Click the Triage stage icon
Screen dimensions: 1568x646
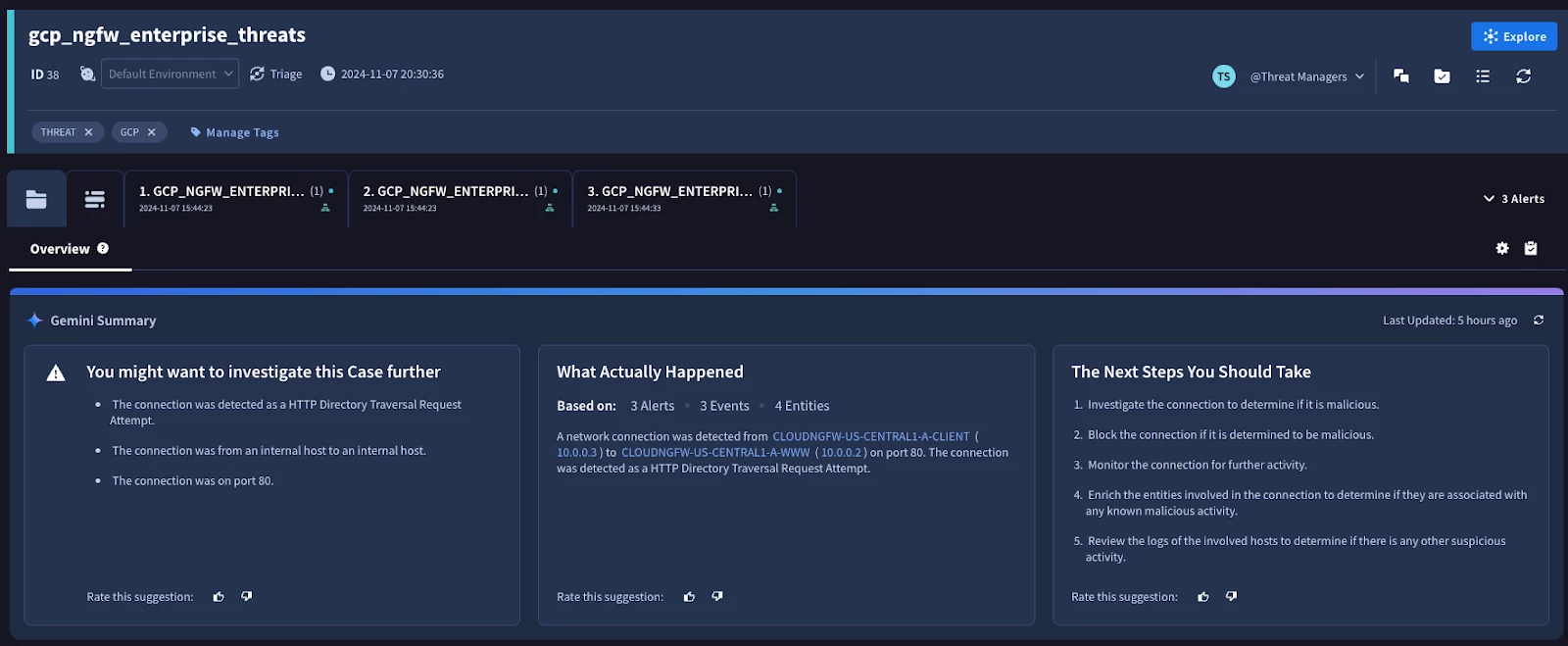(257, 74)
